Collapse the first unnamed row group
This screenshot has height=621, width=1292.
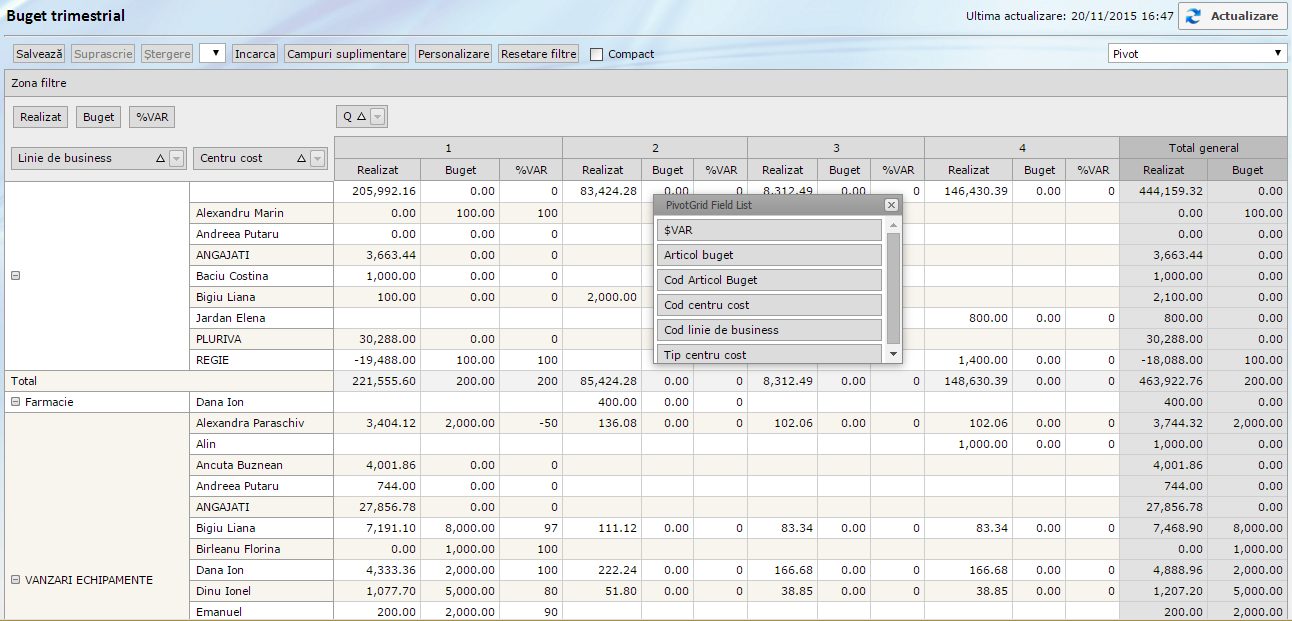15,276
